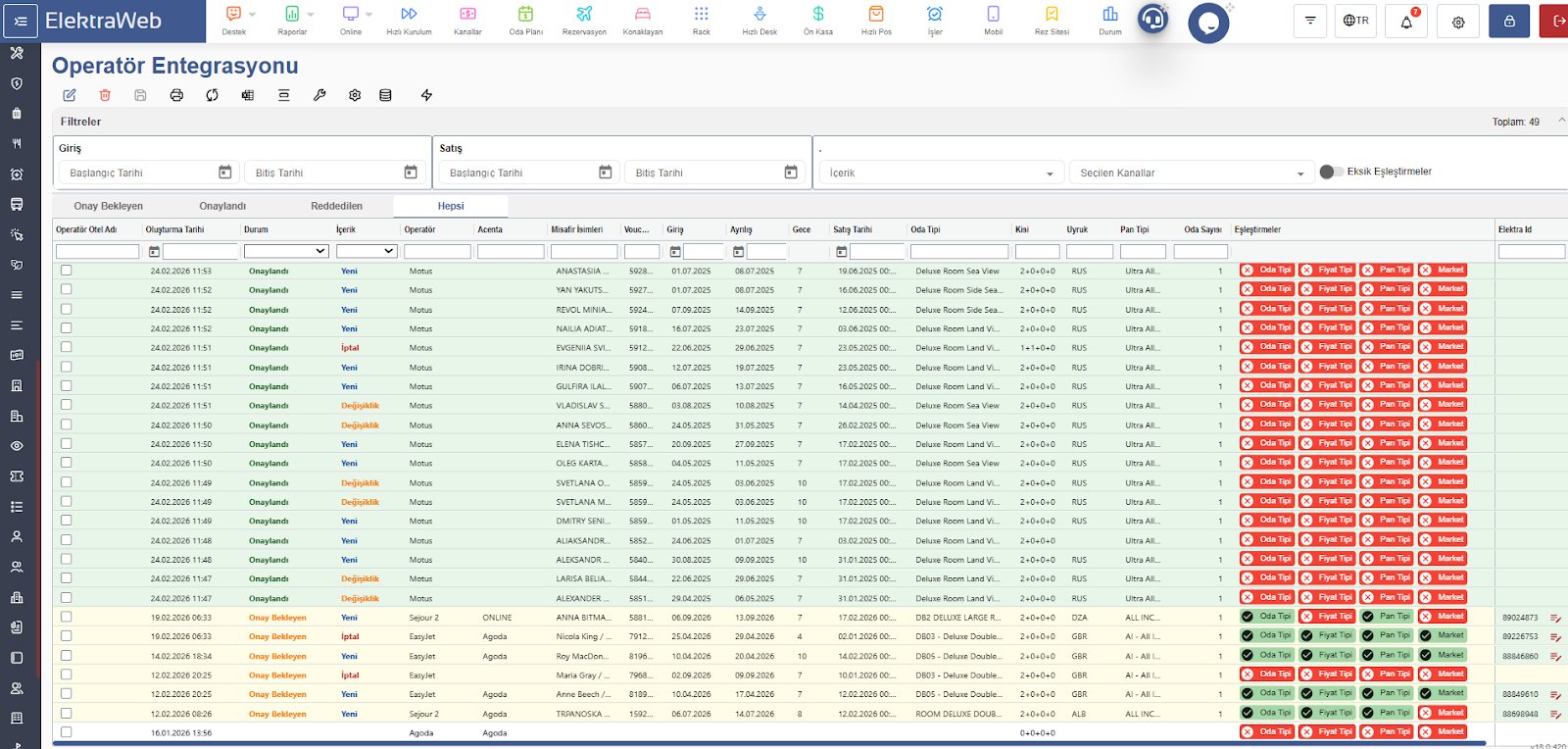Viewport: 1568px width, 749px height.
Task: Click red Oda Tipi button in first row
Action: [1266, 271]
